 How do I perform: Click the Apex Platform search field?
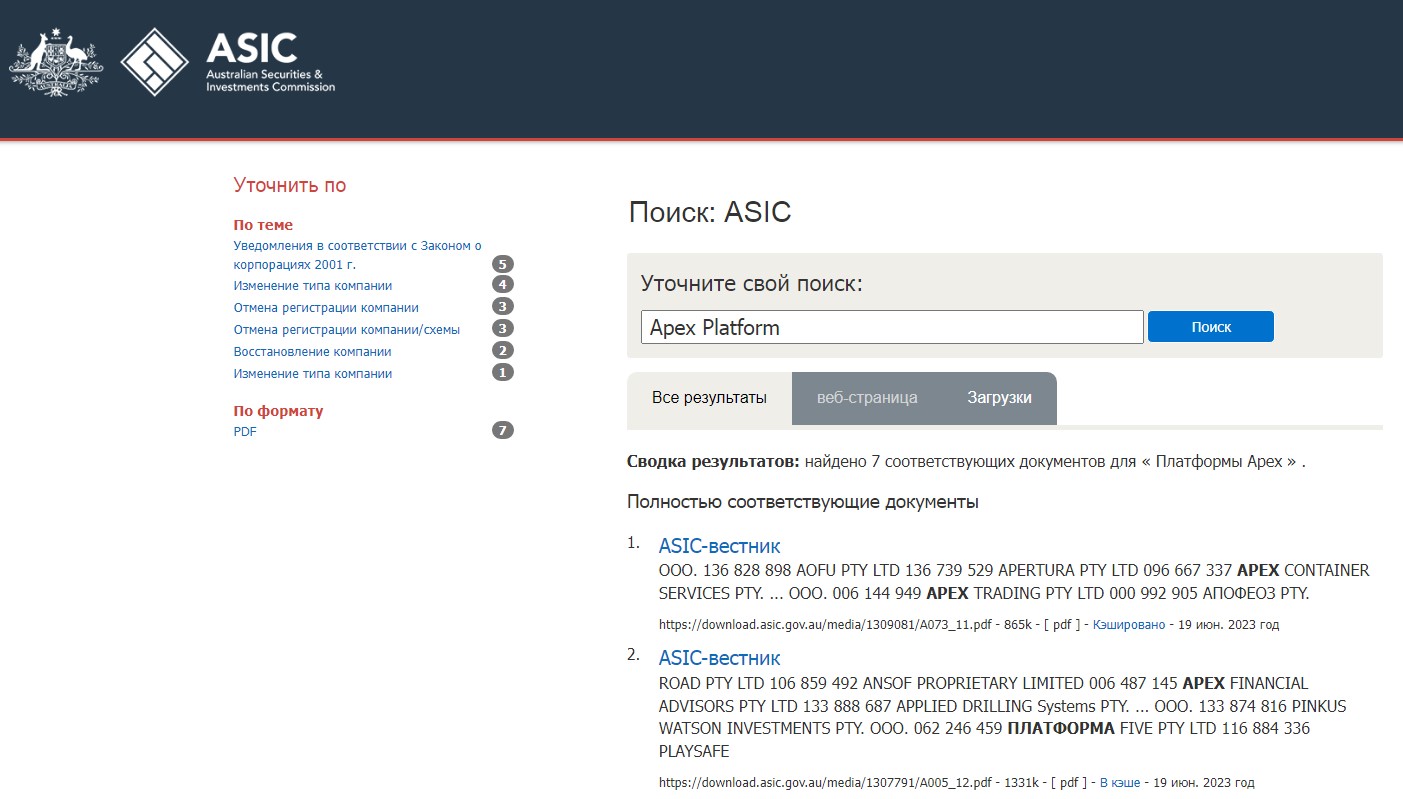click(892, 327)
